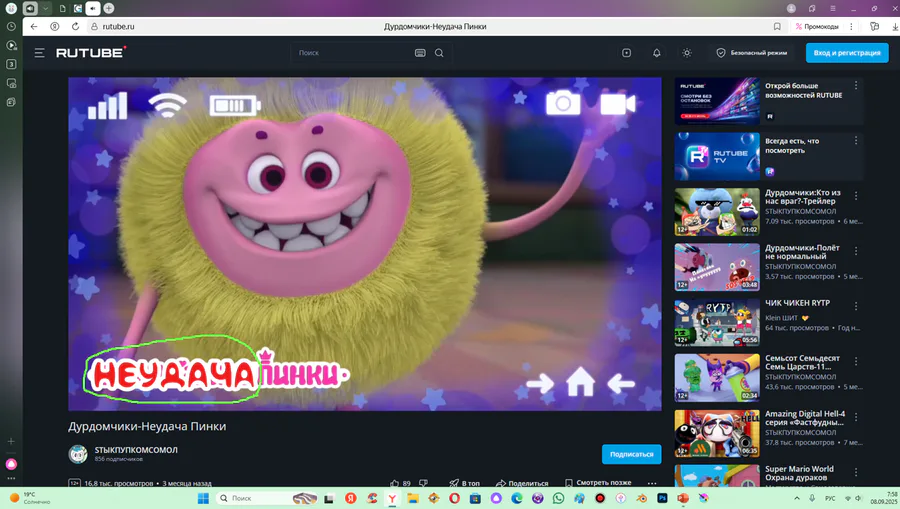Subscribe with the Подписаться button
This screenshot has height=509, width=900.
point(631,454)
